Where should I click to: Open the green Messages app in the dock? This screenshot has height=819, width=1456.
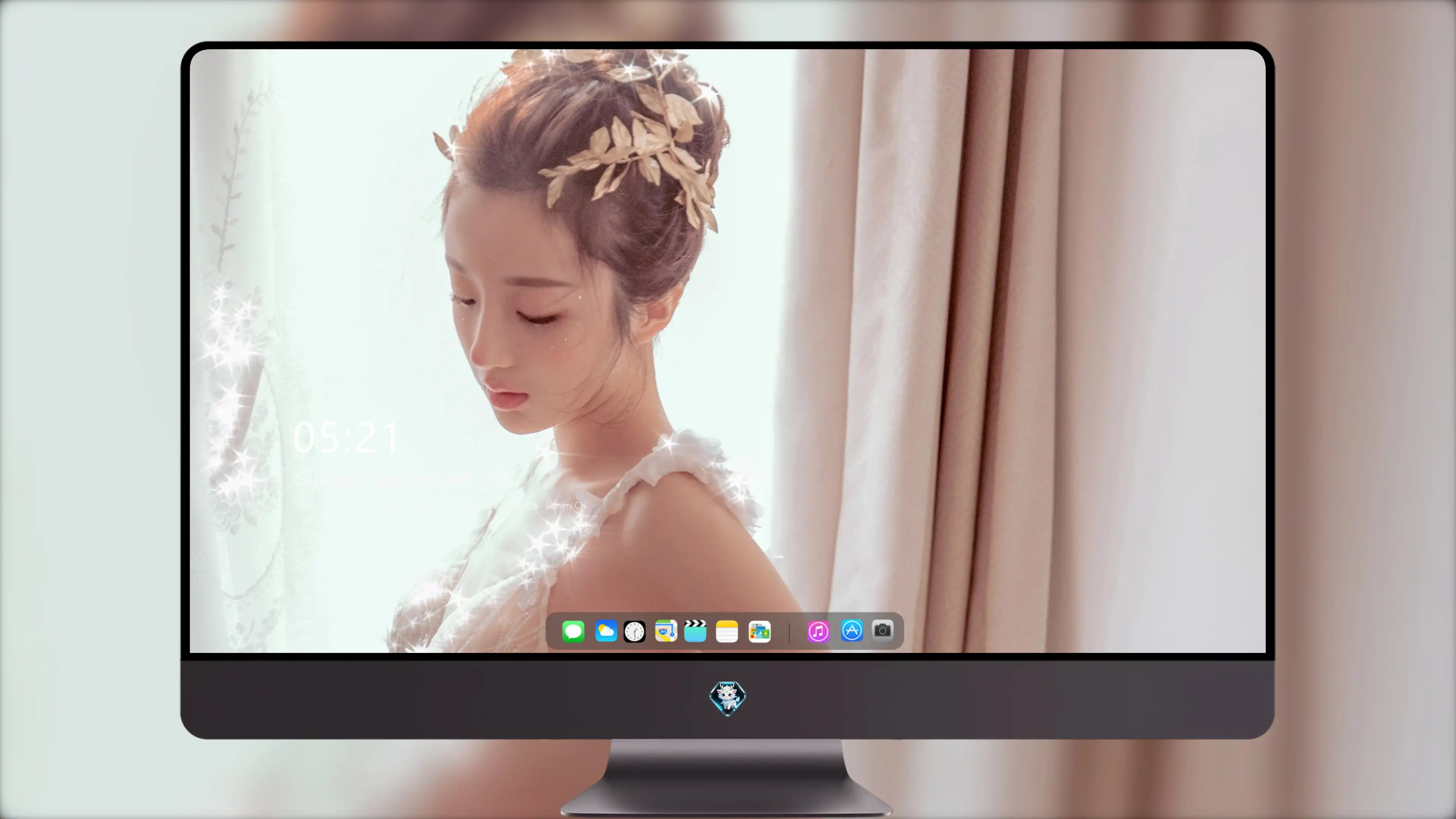tap(573, 631)
